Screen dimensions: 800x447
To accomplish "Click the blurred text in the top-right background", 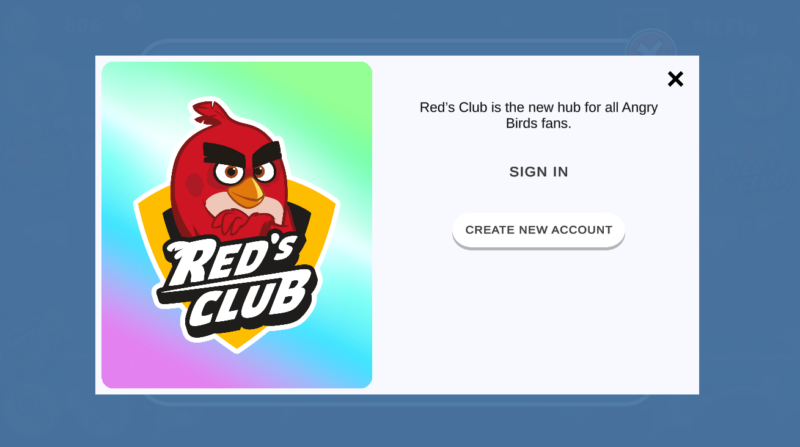I will [727, 27].
